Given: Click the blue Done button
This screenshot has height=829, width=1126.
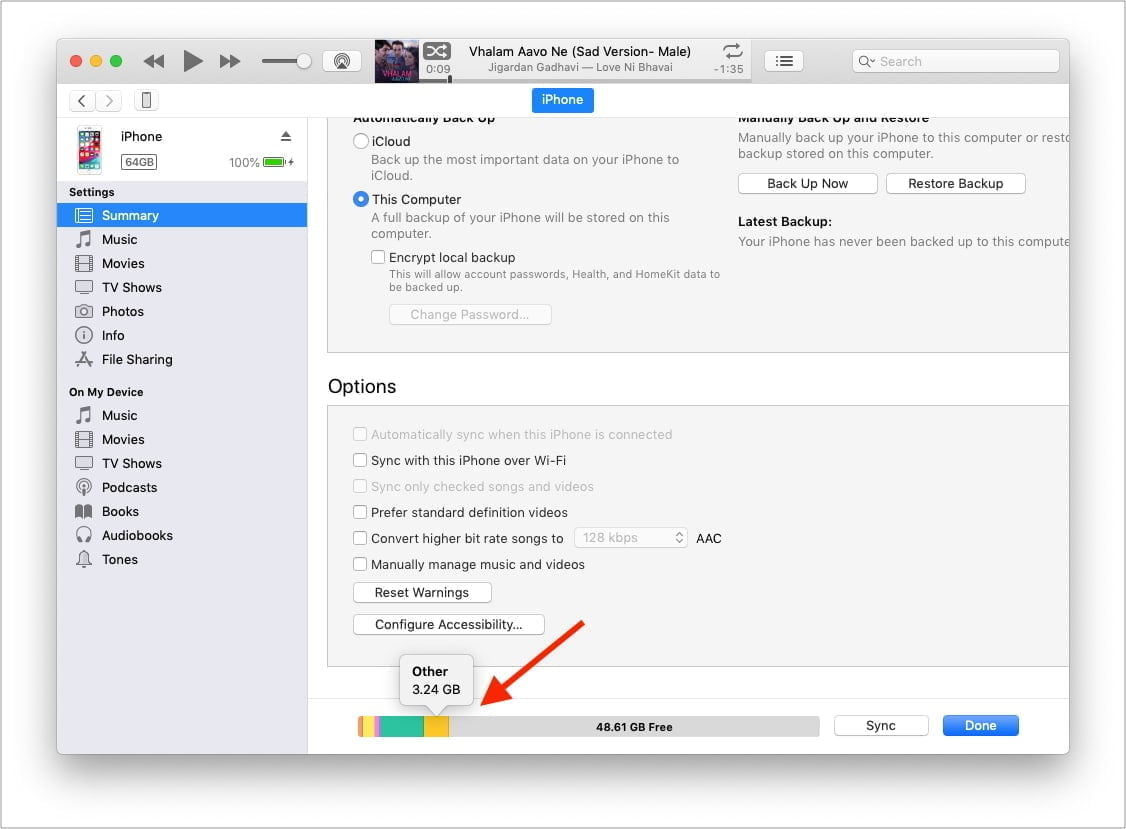Looking at the screenshot, I should 980,726.
